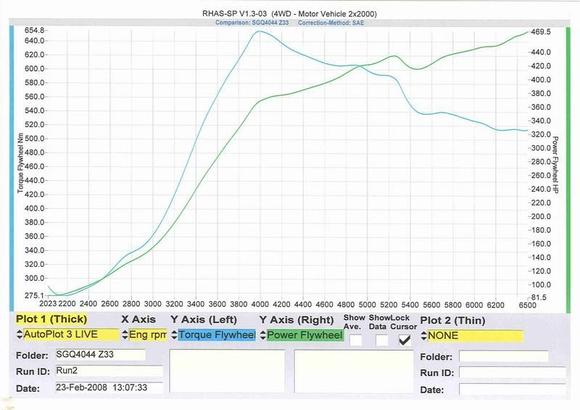Click the Plot 2 (Thin) heading

[x=453, y=320]
